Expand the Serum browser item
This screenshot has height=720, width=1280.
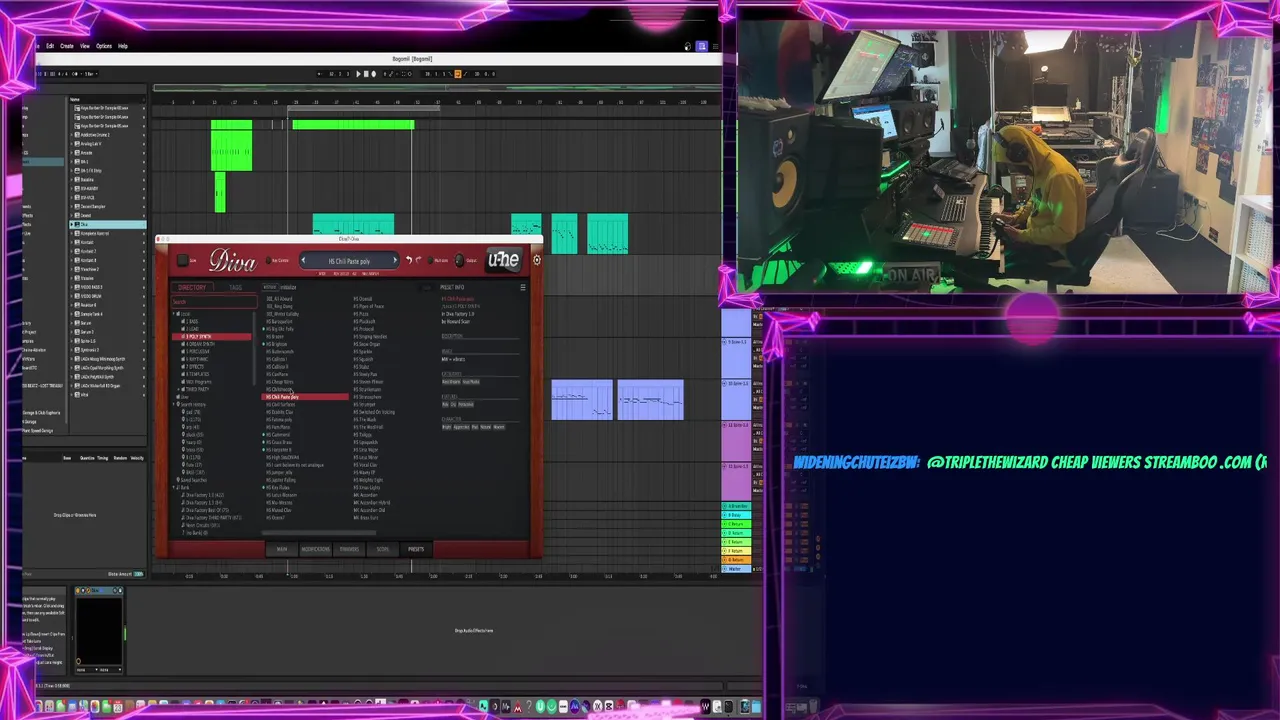point(72,323)
